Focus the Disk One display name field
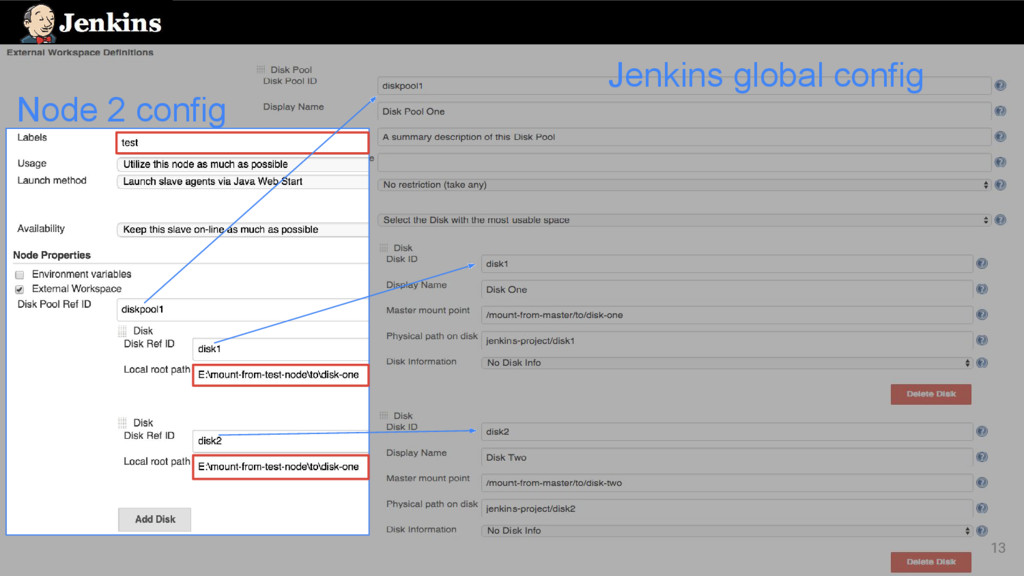Screen dimensions: 1024x576 point(727,289)
